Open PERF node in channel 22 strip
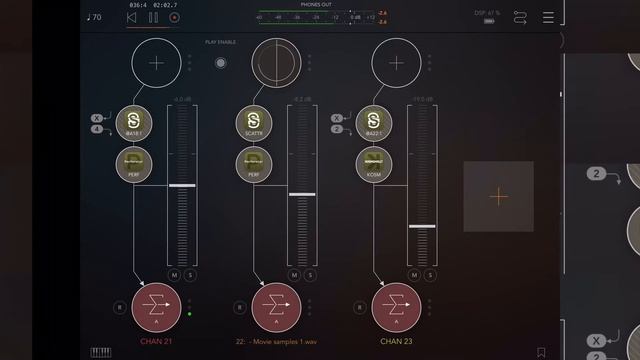 253,164
